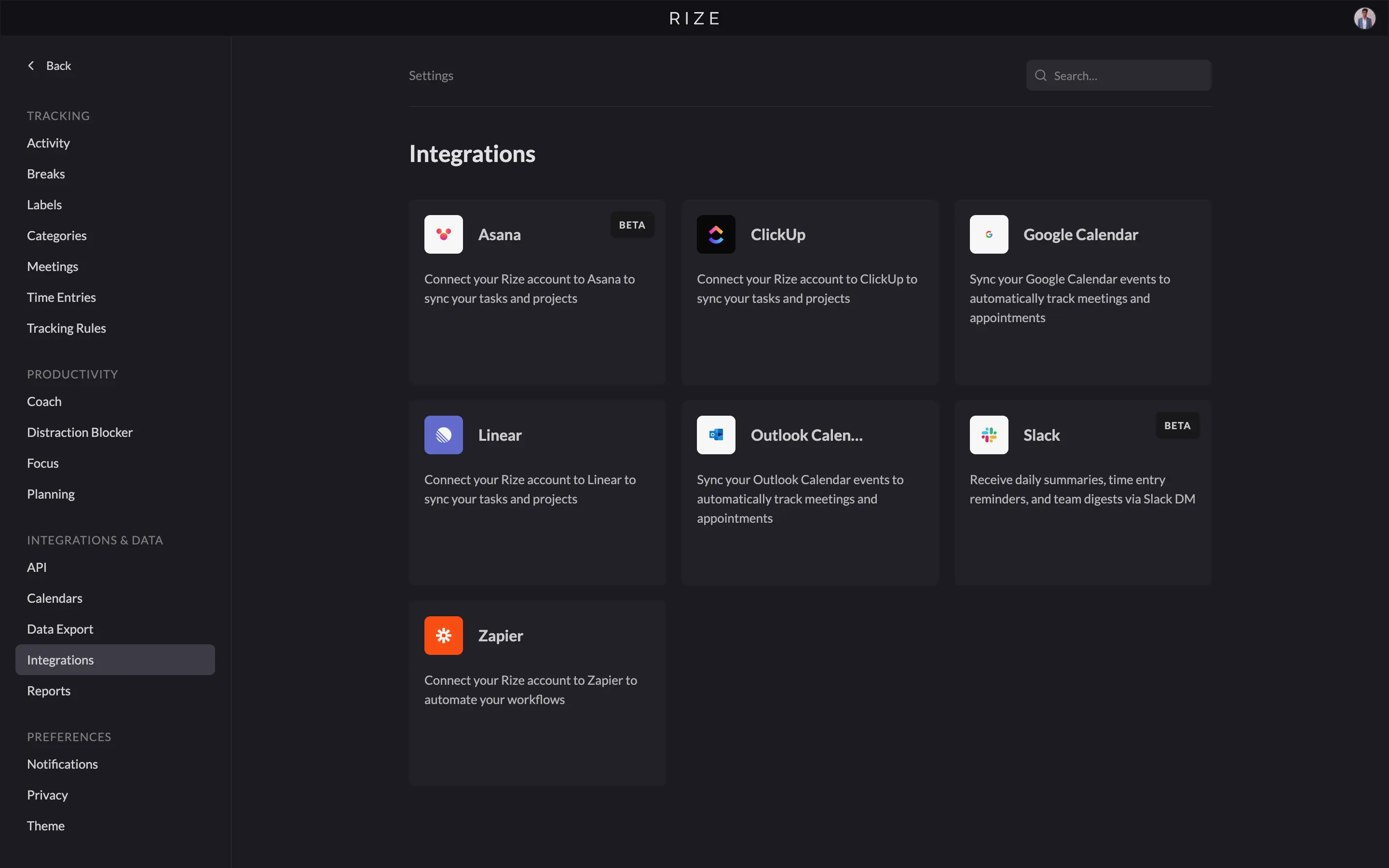Click the Linear card title

500,435
